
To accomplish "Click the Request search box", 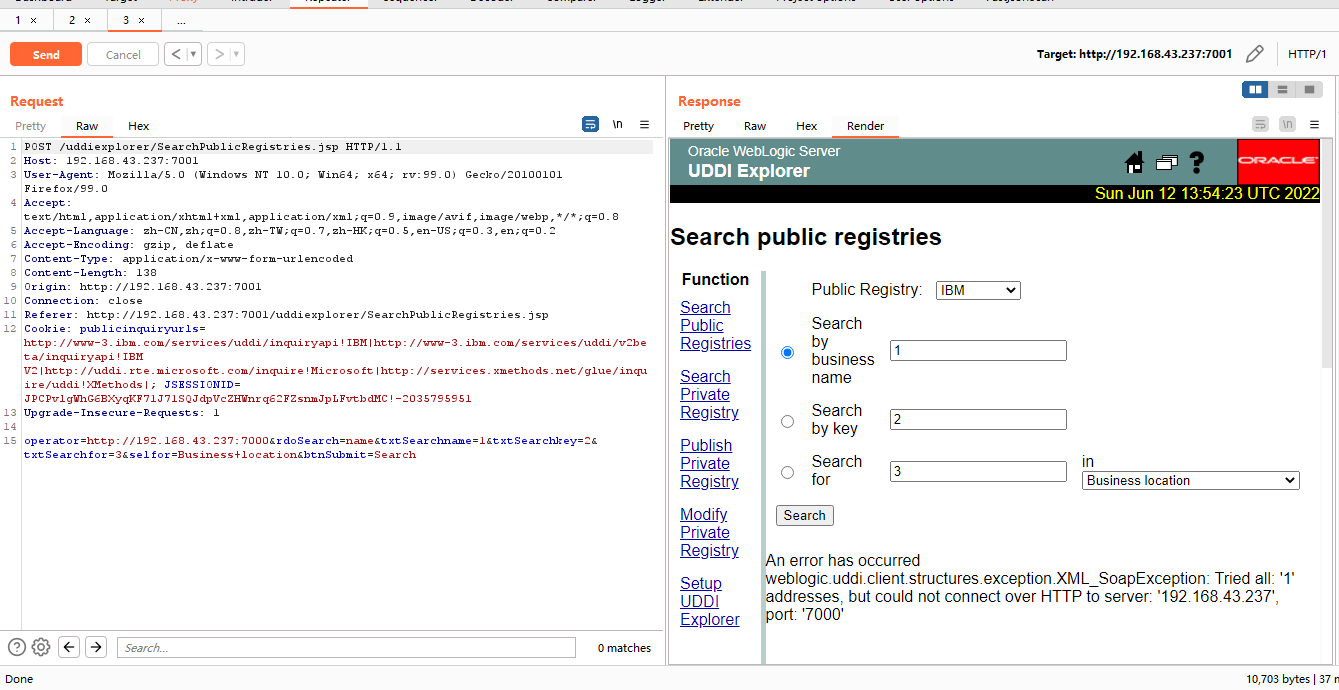I will [x=346, y=647].
